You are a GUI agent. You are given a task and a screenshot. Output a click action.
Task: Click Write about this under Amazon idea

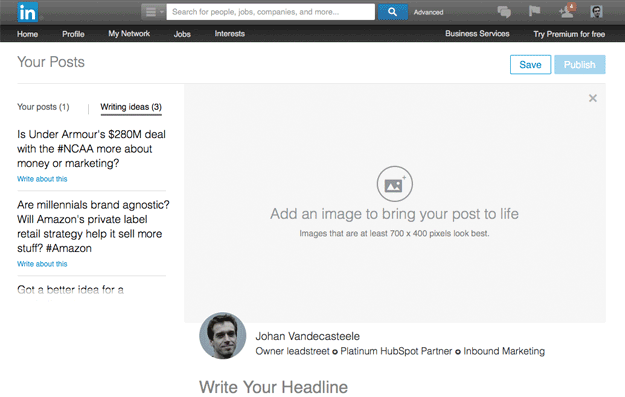(x=42, y=264)
